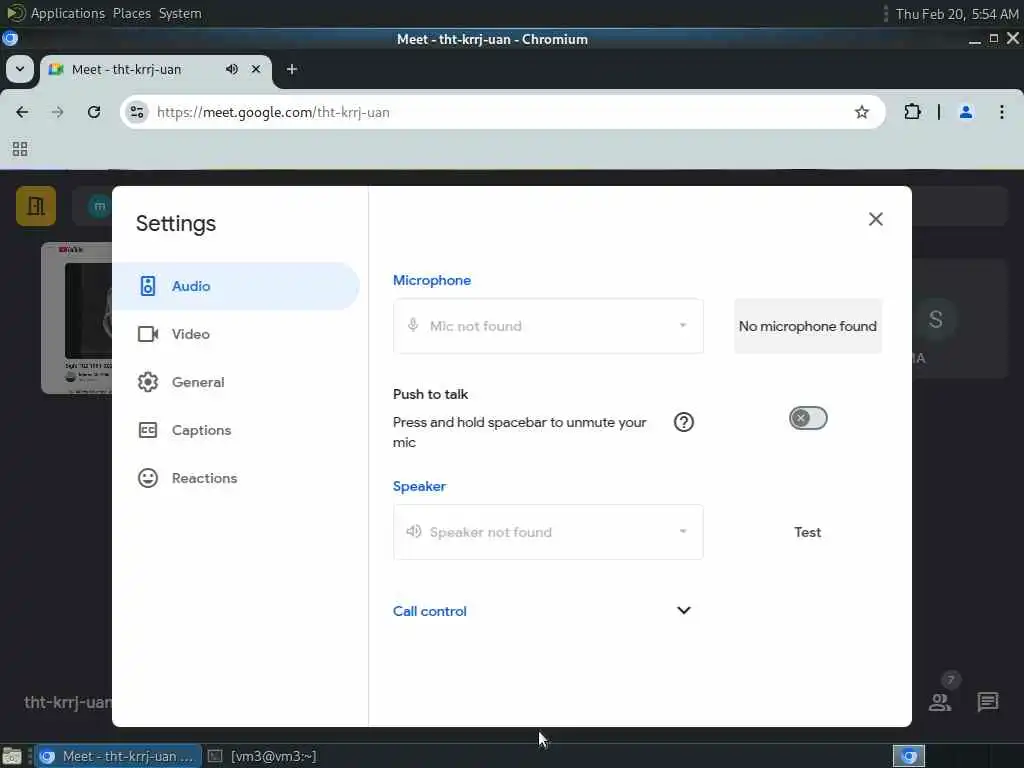
Task: Open the Reactions settings tab
Action: click(236, 478)
